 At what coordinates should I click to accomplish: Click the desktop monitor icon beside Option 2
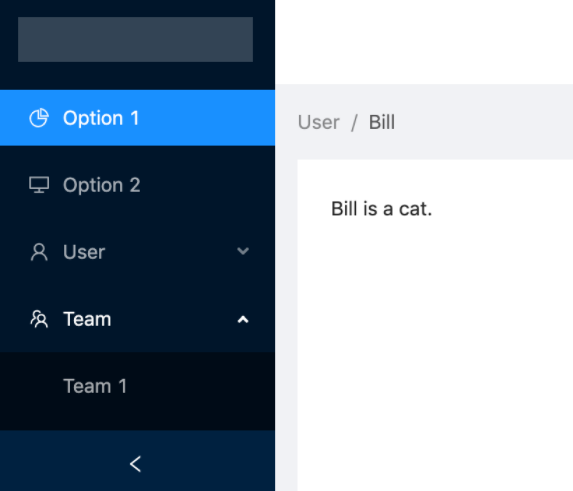click(39, 185)
